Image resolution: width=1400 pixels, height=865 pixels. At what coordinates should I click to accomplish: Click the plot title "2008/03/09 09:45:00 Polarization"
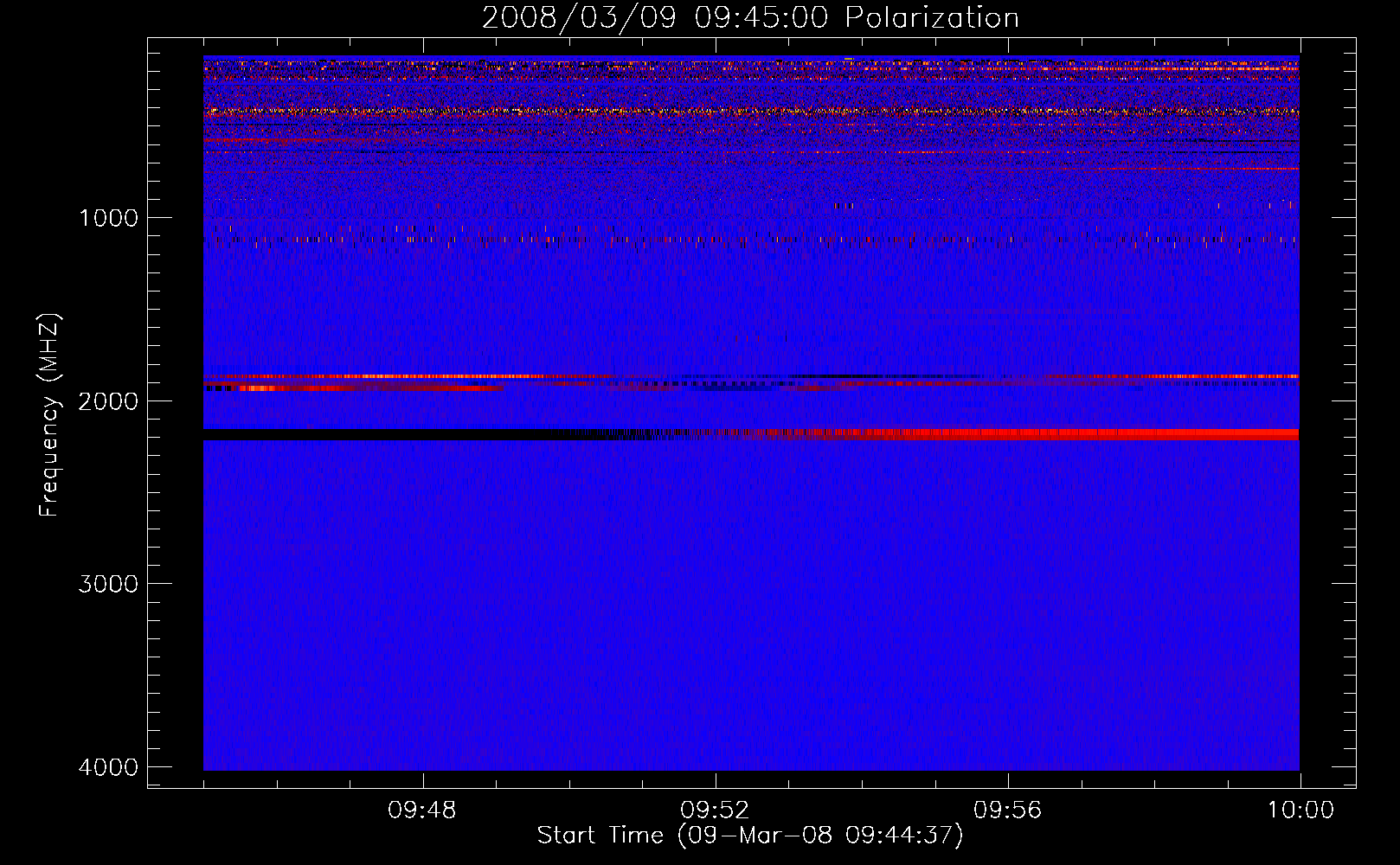pyautogui.click(x=750, y=18)
